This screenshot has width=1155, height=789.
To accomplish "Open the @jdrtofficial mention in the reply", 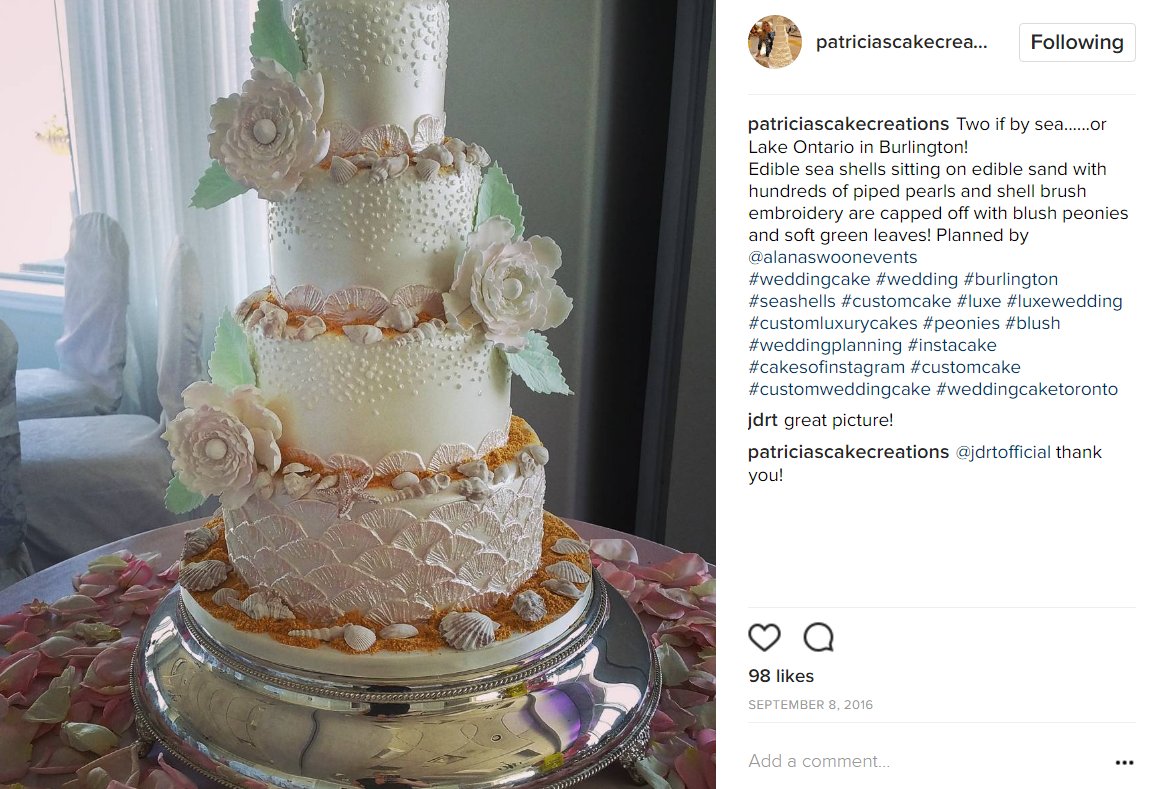I will pyautogui.click(x=1003, y=452).
